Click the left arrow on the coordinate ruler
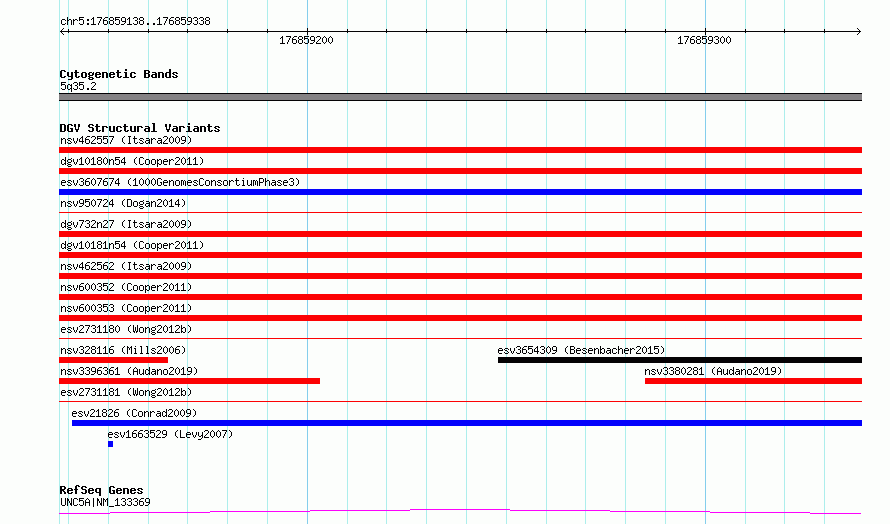 63,31
